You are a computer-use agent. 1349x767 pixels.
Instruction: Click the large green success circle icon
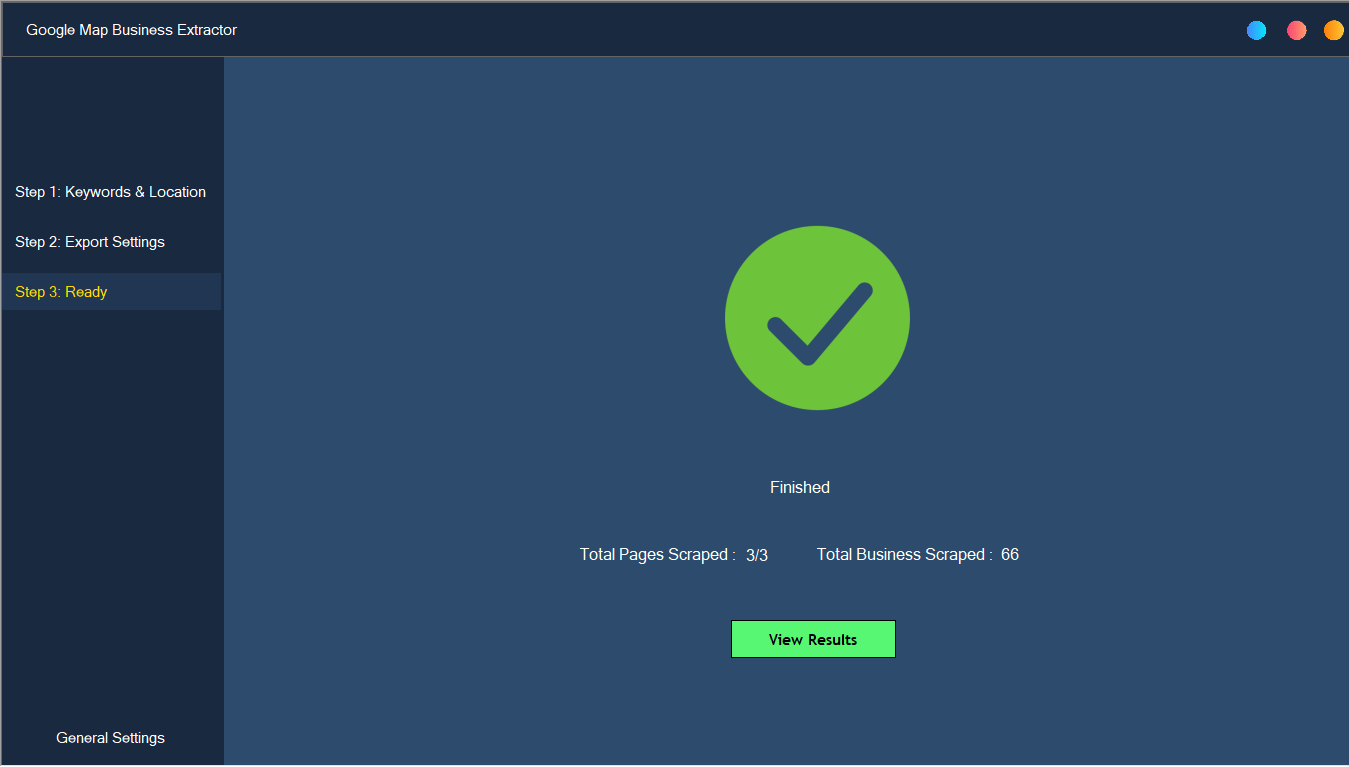[x=817, y=318]
